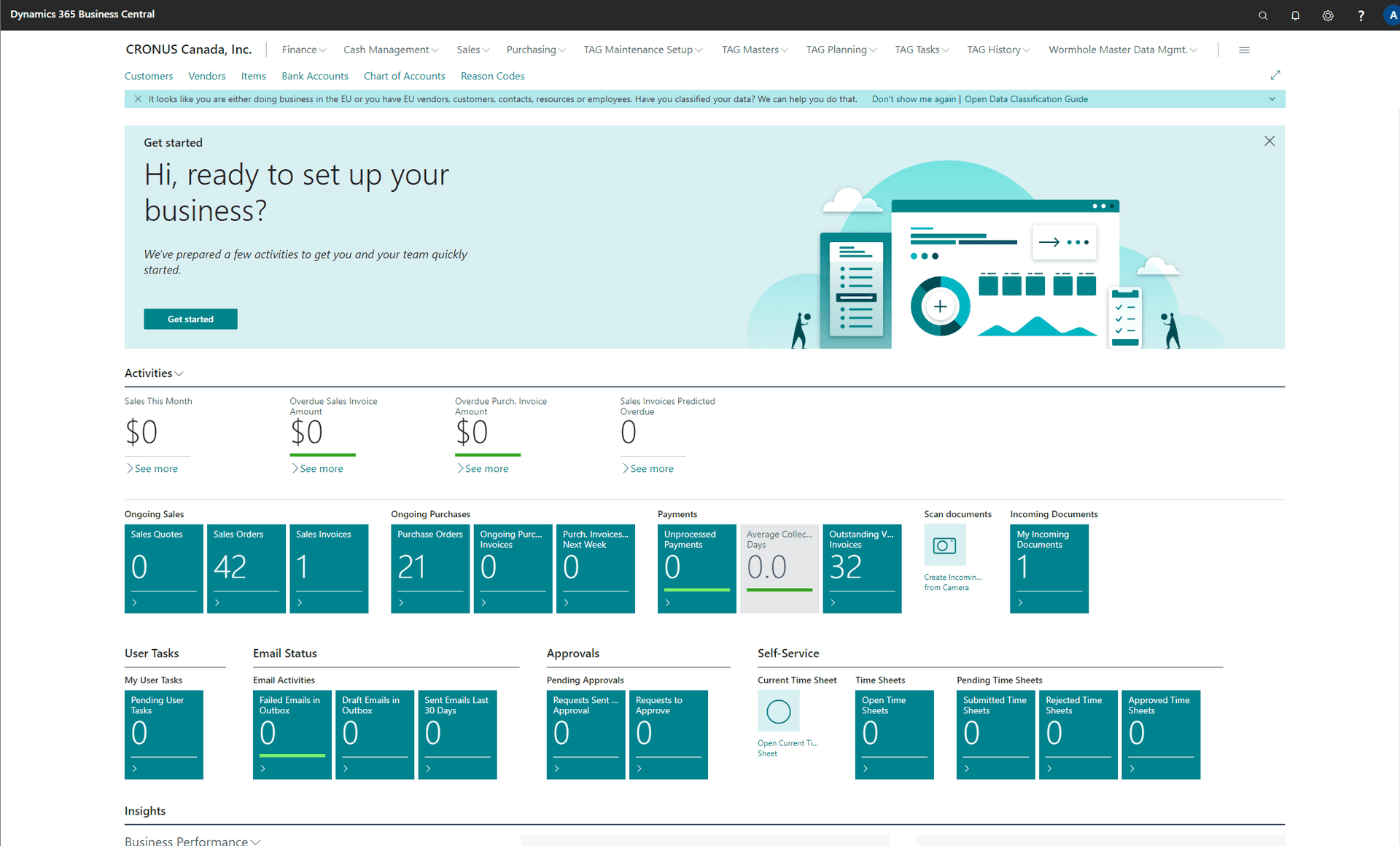Open Sent Emails Last 30 Days tile
The image size is (1400, 846).
tap(457, 734)
